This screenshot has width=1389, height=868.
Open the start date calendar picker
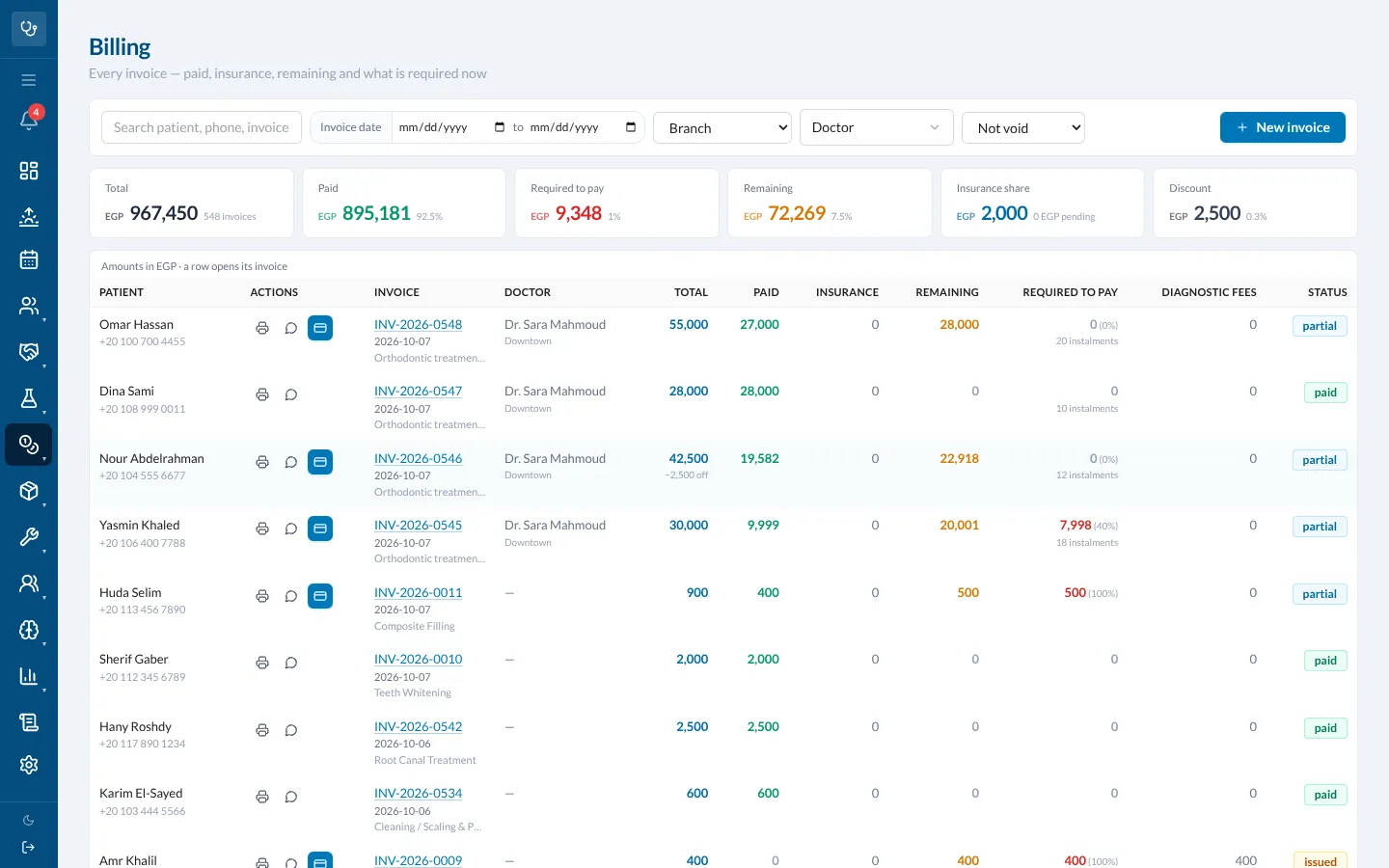500,127
